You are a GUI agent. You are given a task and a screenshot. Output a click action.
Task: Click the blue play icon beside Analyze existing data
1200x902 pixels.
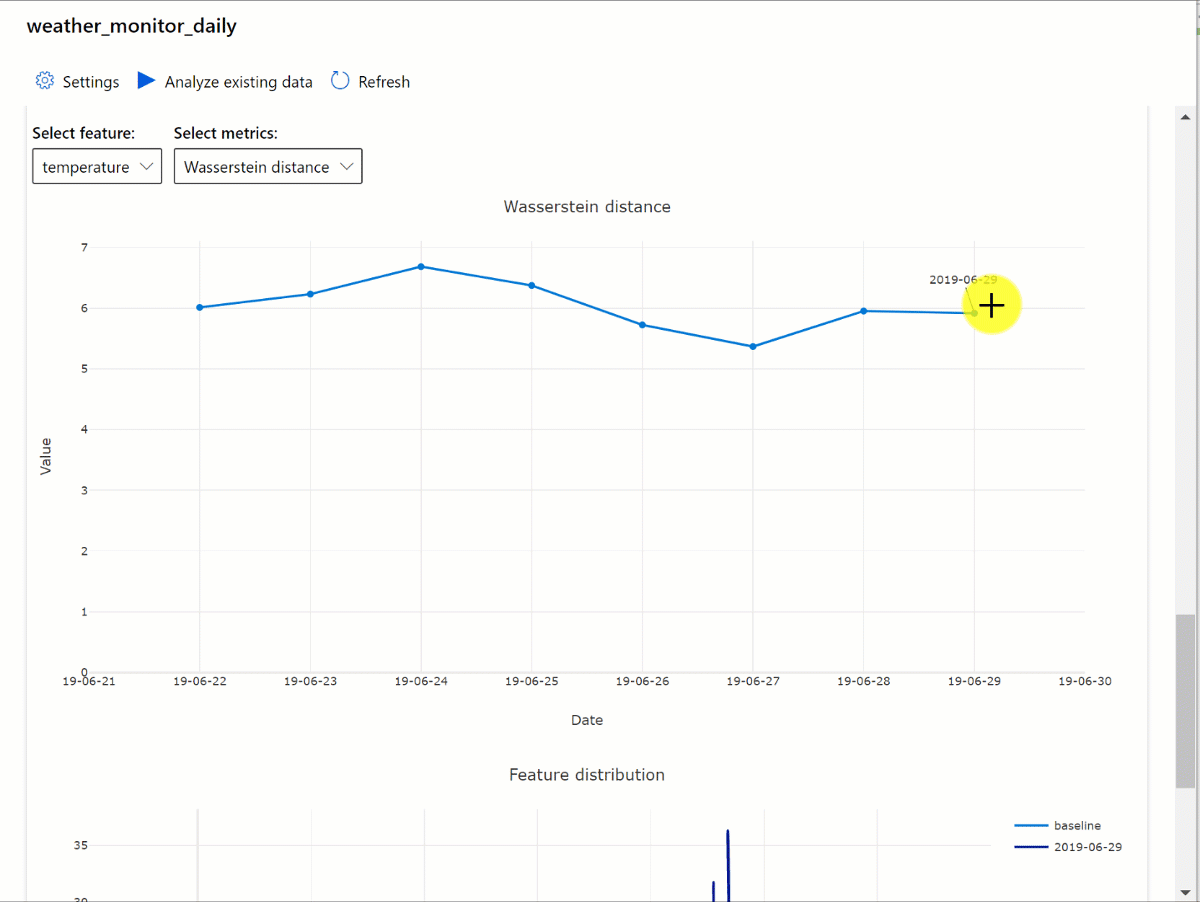(145, 81)
